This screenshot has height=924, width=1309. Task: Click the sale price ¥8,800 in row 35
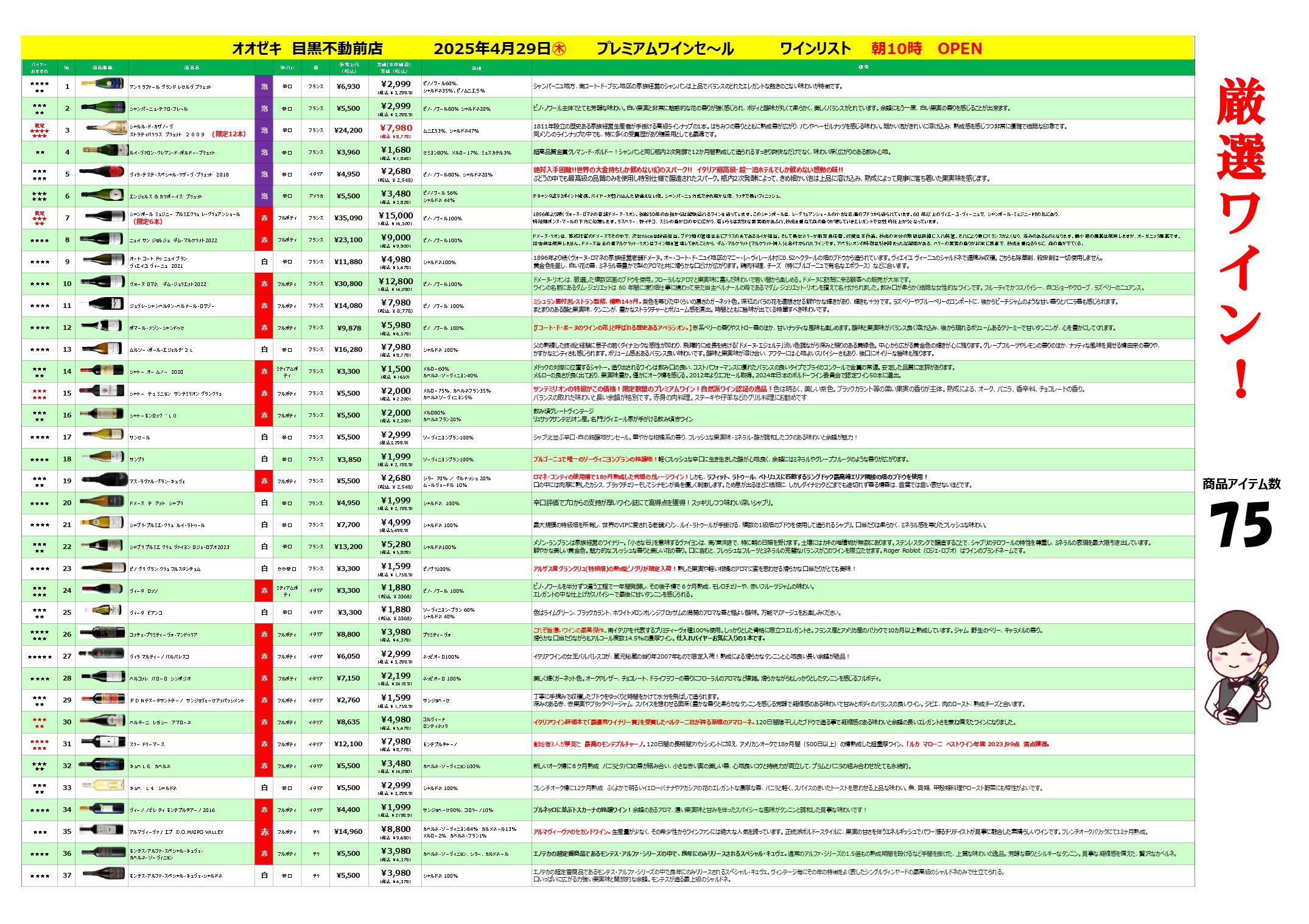click(x=396, y=829)
